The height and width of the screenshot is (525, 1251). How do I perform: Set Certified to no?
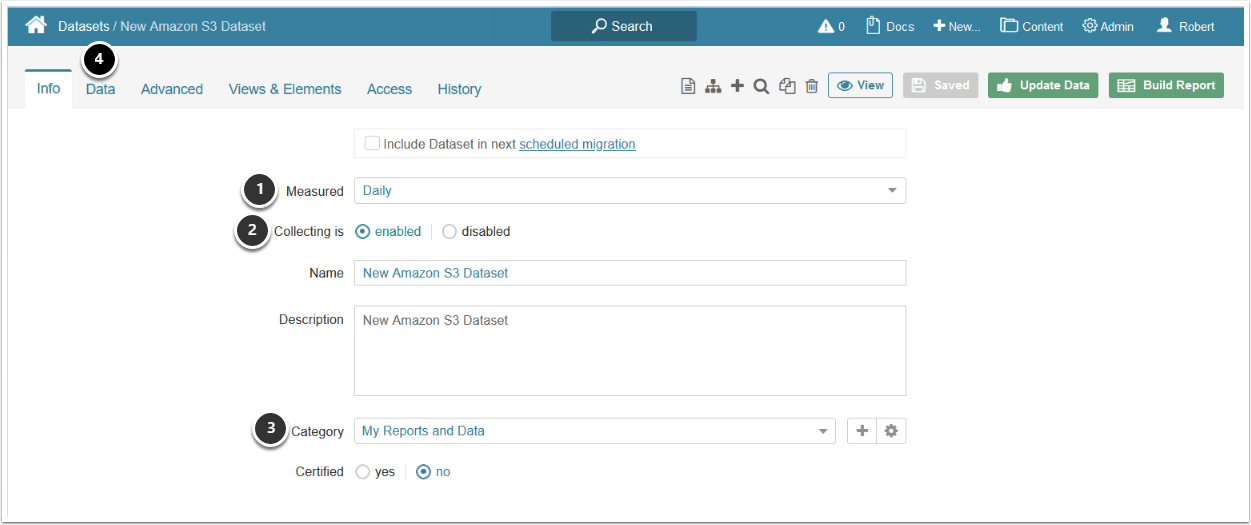coord(423,472)
